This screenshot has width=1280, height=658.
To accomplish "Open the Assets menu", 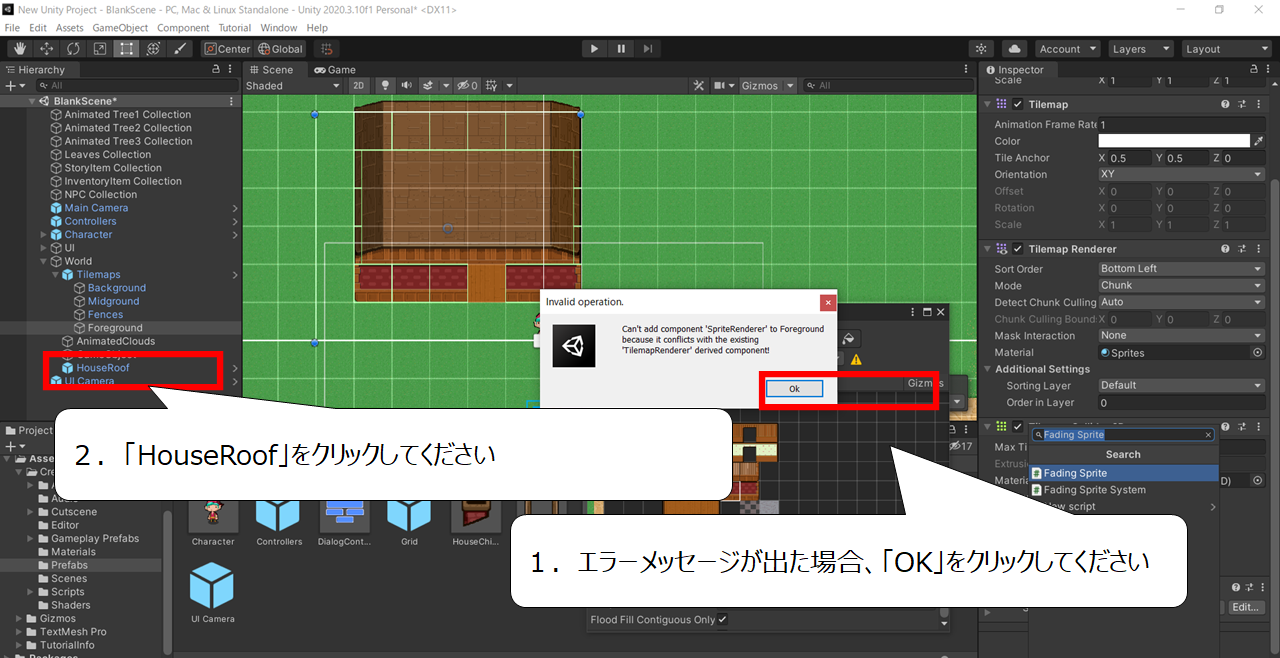I will pyautogui.click(x=70, y=28).
